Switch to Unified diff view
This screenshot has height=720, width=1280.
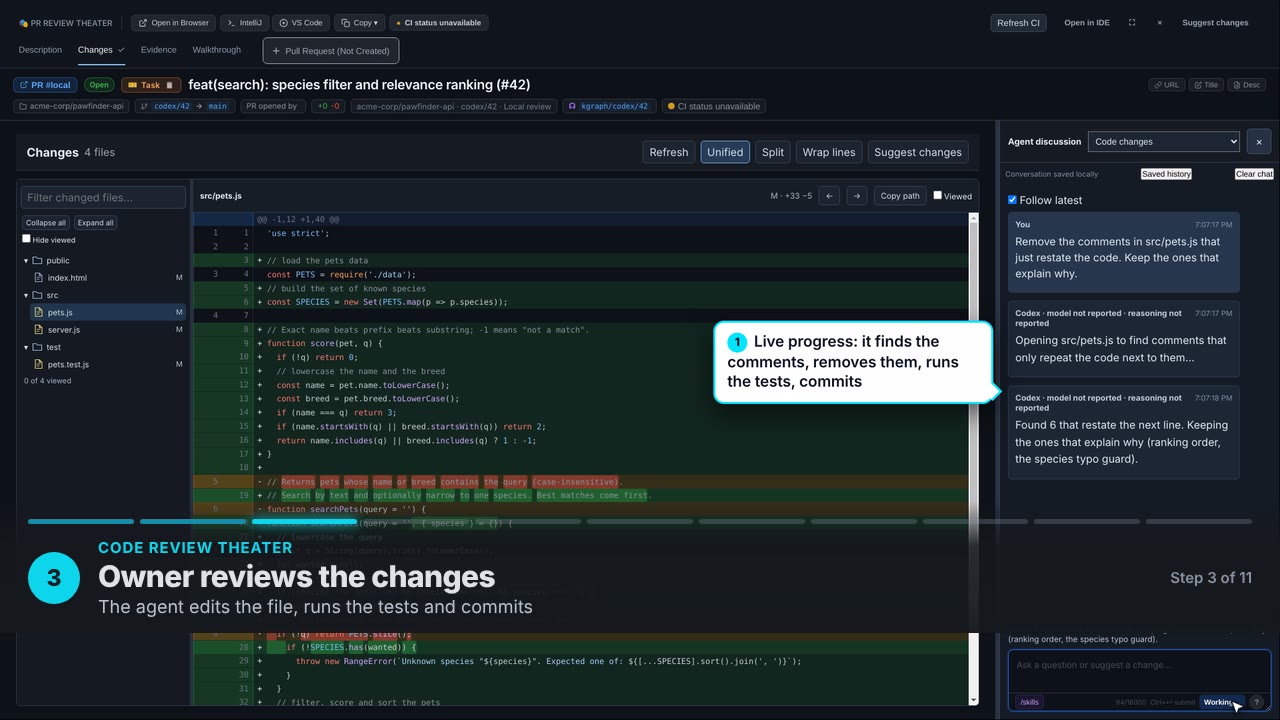(725, 152)
